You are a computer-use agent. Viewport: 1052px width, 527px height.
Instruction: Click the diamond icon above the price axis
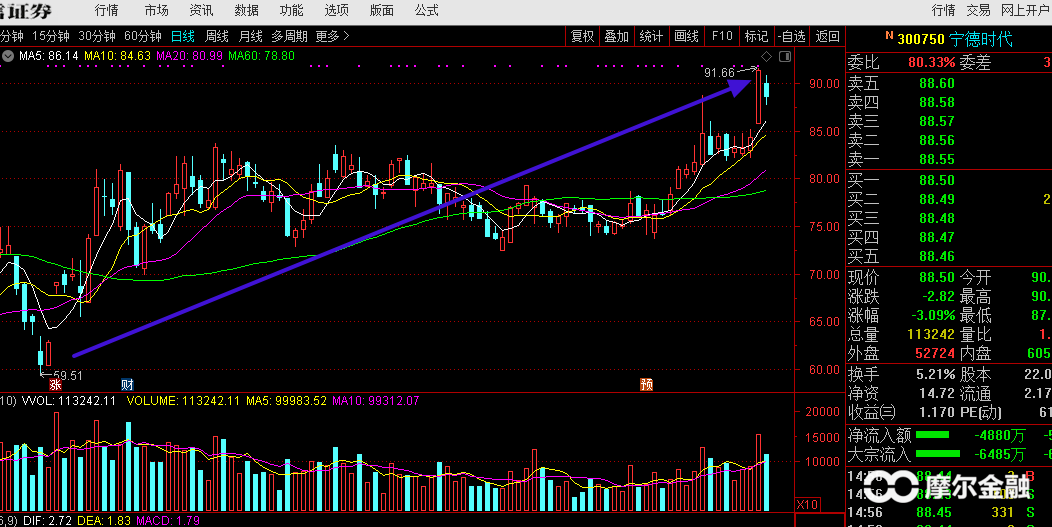point(766,55)
